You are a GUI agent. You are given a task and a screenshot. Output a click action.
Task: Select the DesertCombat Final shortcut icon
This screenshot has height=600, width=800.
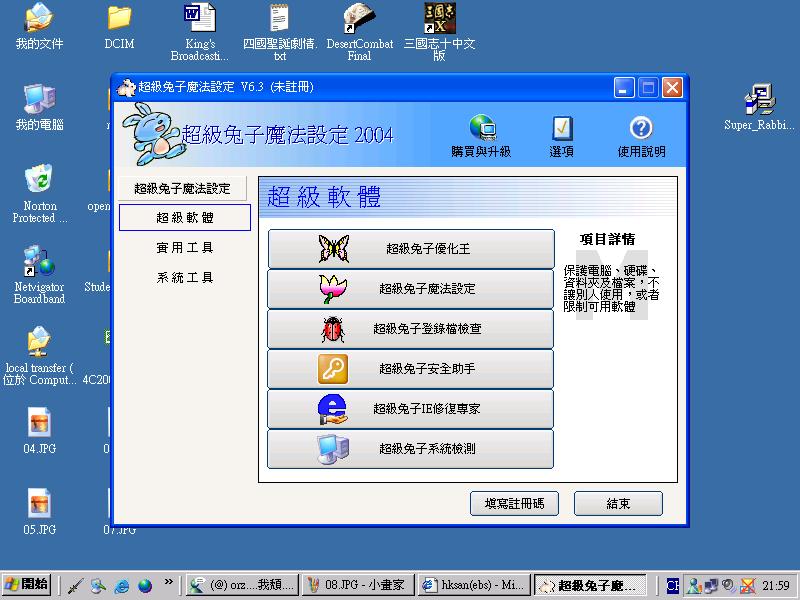[360, 32]
